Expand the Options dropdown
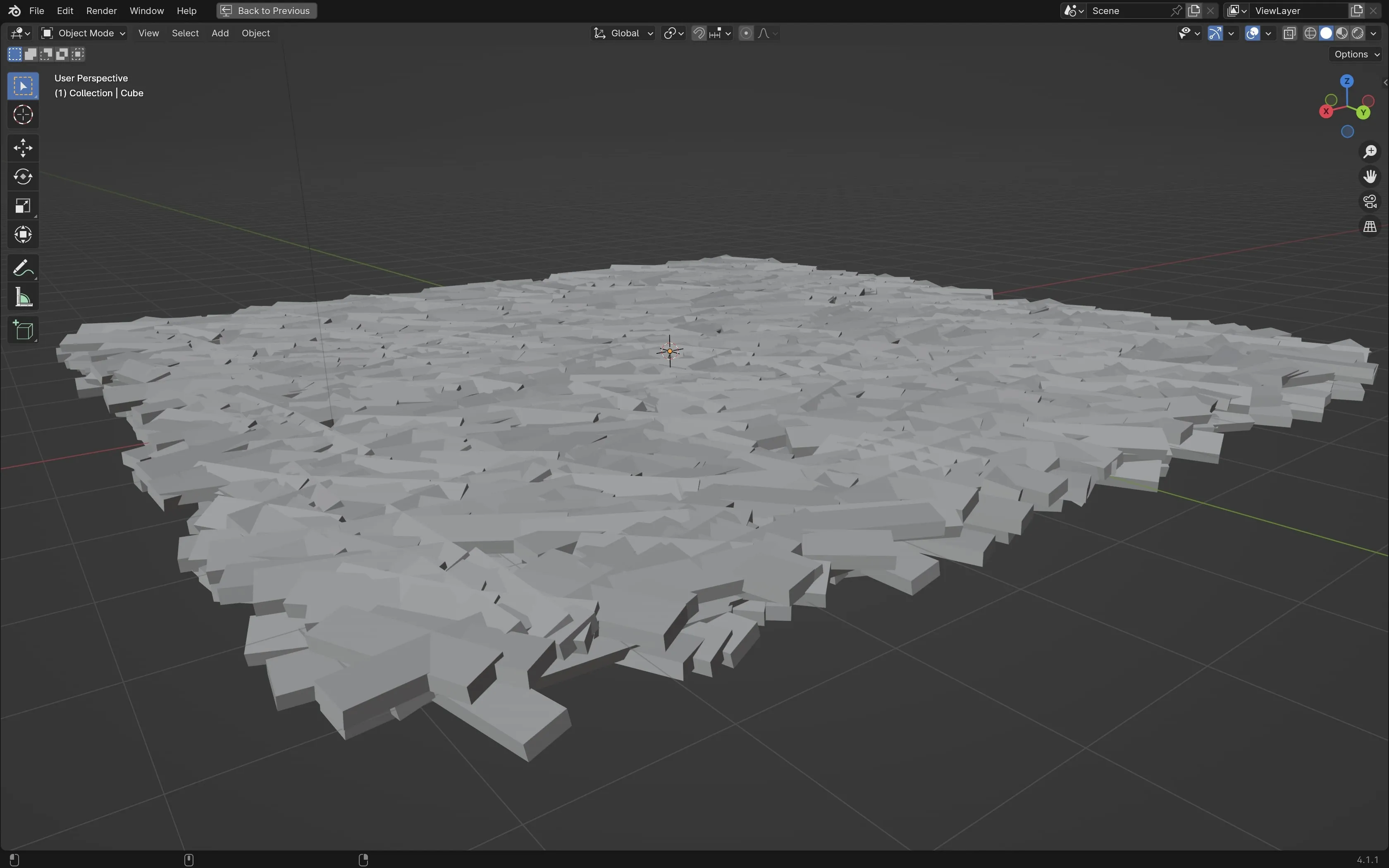Image resolution: width=1389 pixels, height=868 pixels. coord(1356,54)
